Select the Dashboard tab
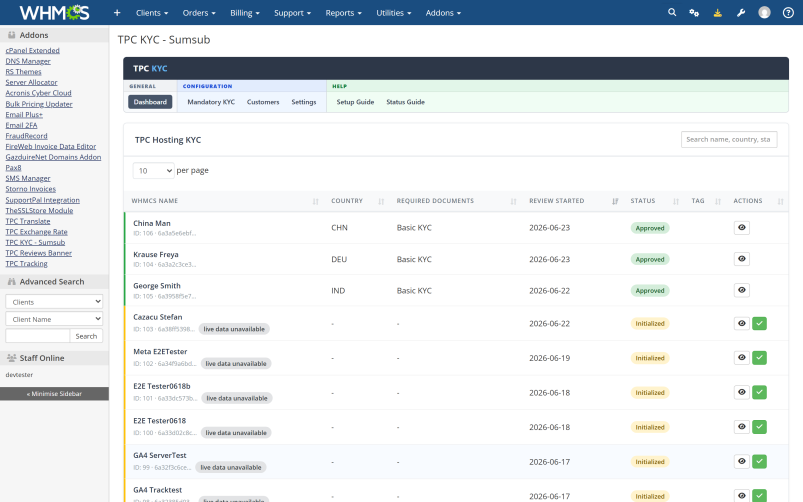This screenshot has height=502, width=803. coord(150,102)
